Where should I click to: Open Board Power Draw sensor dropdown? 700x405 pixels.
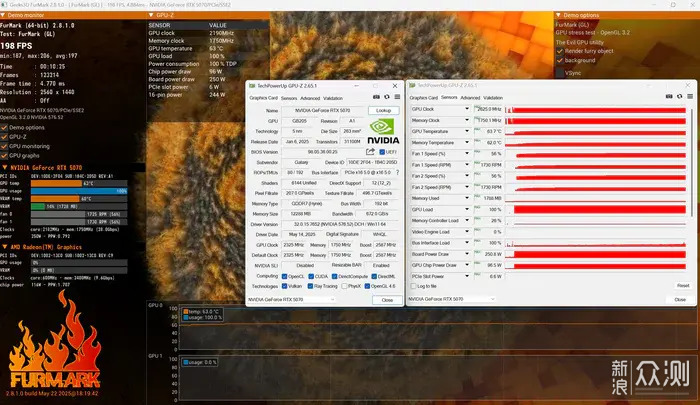[467, 254]
